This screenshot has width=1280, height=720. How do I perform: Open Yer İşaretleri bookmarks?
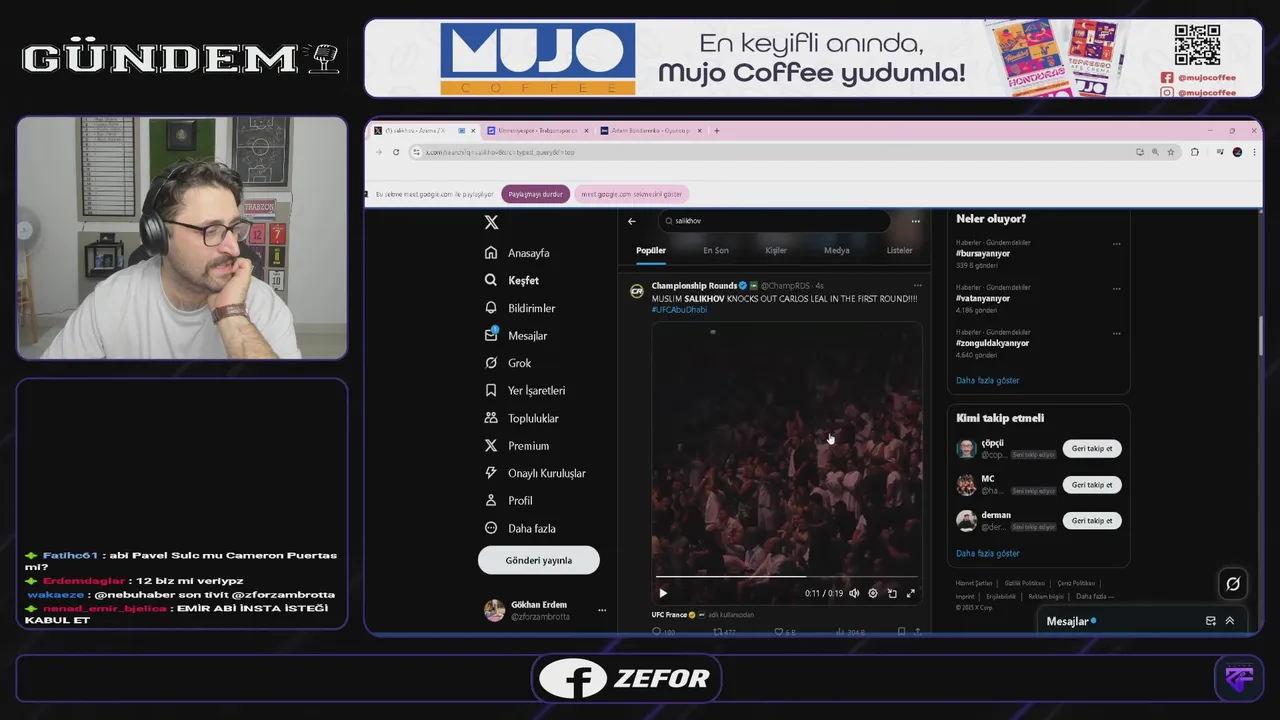(x=524, y=391)
